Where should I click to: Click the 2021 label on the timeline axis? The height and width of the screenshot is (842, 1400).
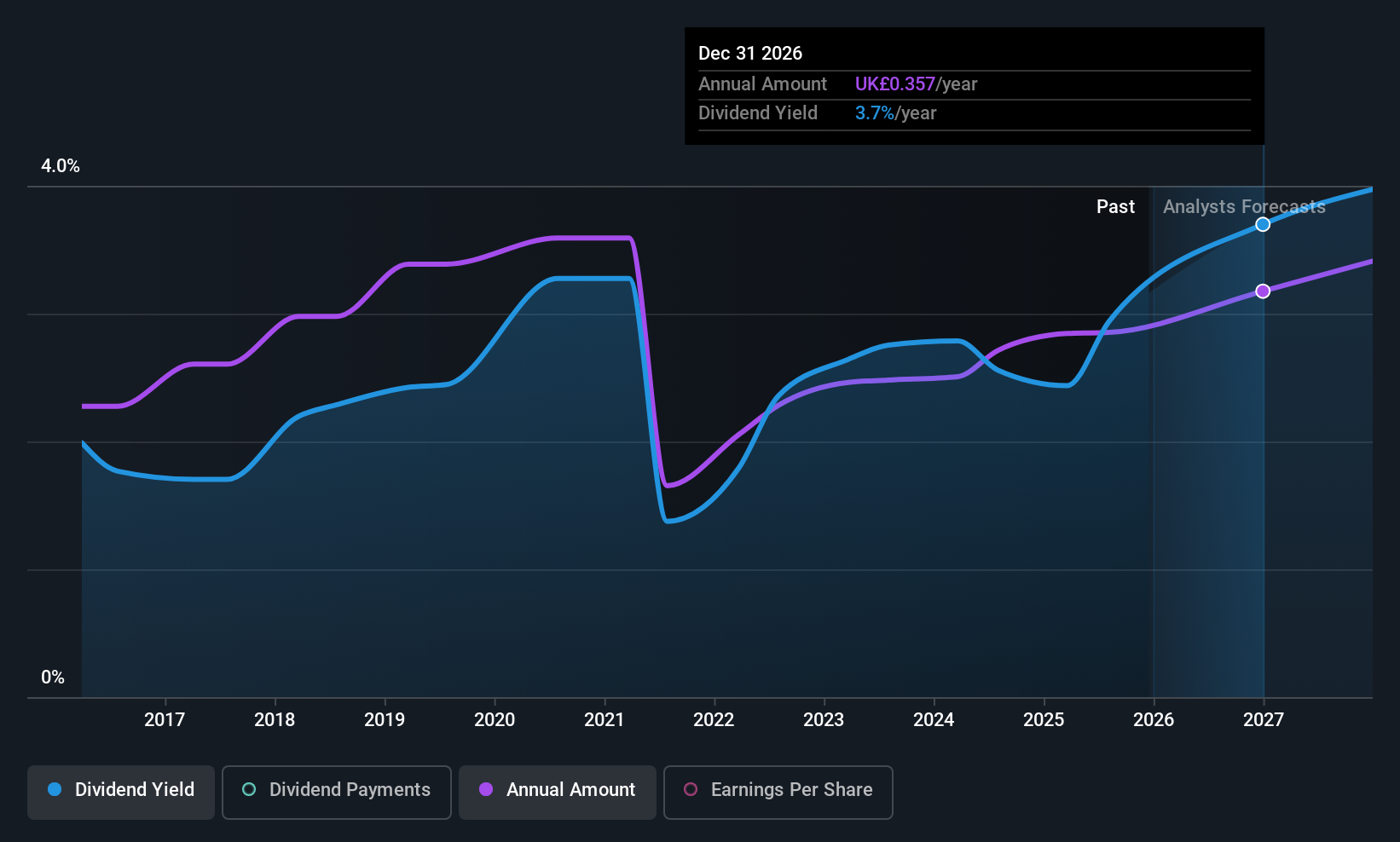coord(605,720)
